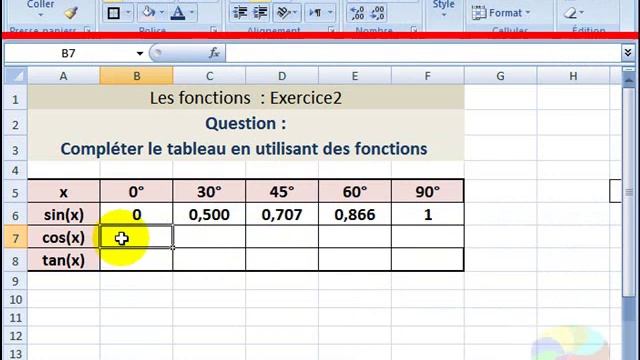Select the x header cell in row 5
The image size is (640, 360).
(63, 191)
